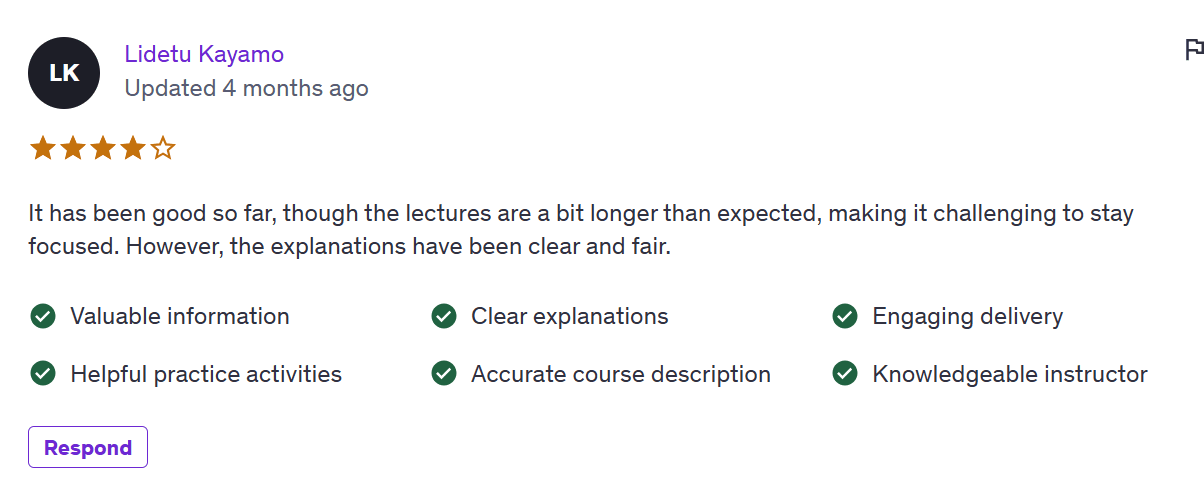Click the fourth rating star

tap(133, 149)
